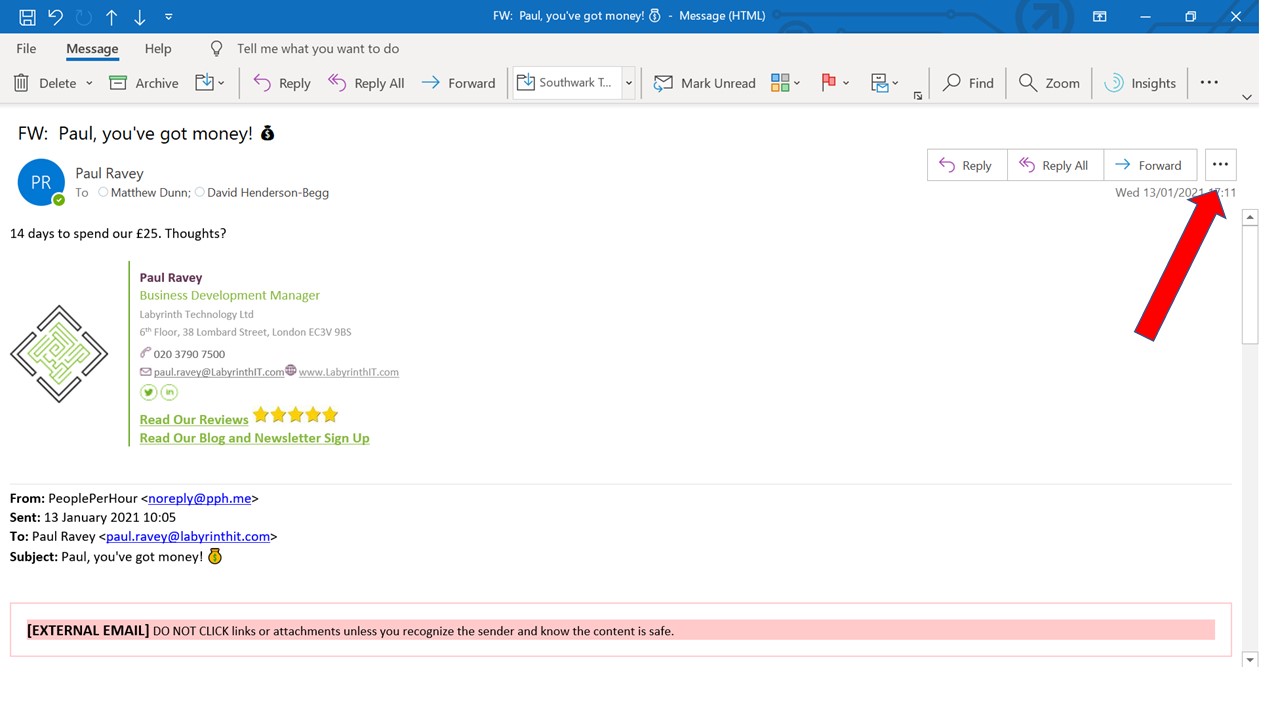Click the lightbulb Tell me icon
1280x720 pixels.
tap(216, 48)
